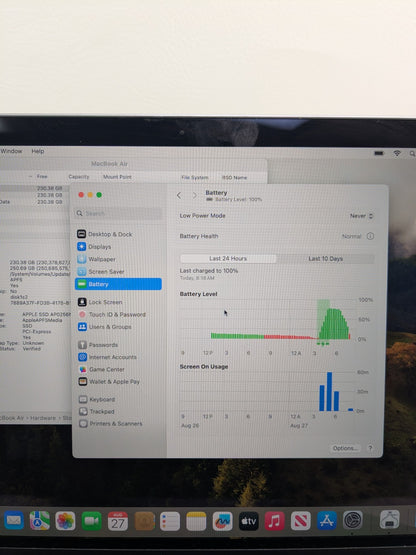Click the Battery Health info icon
Image resolution: width=416 pixels, height=555 pixels.
[370, 236]
